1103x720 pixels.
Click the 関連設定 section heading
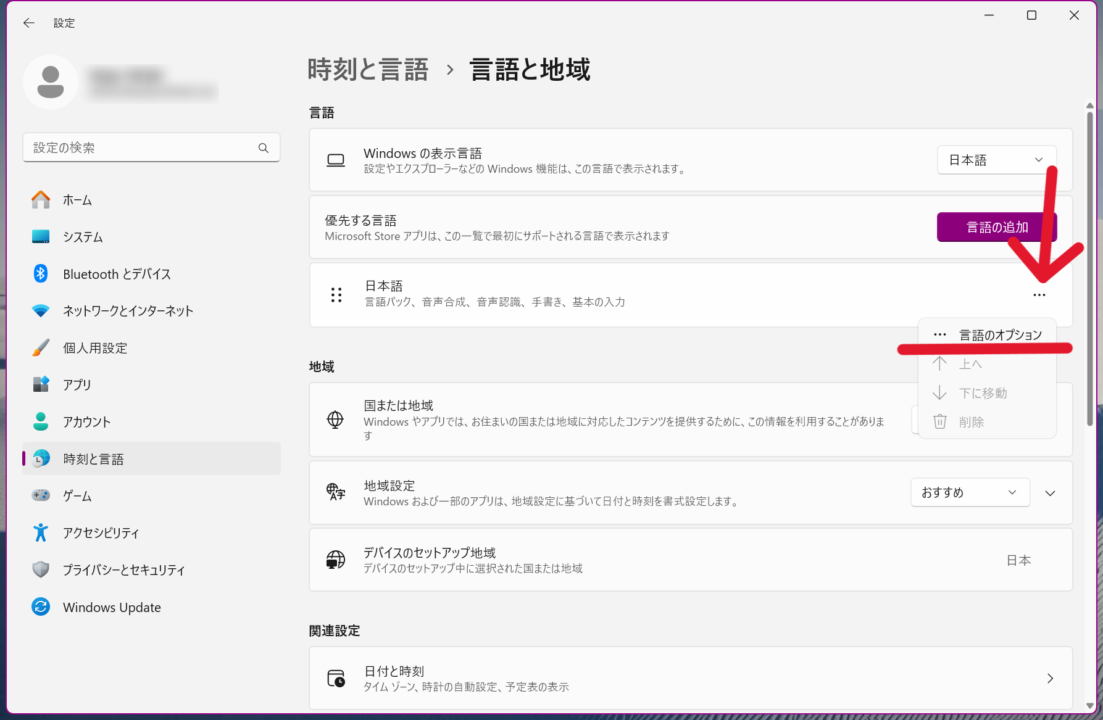tap(334, 631)
